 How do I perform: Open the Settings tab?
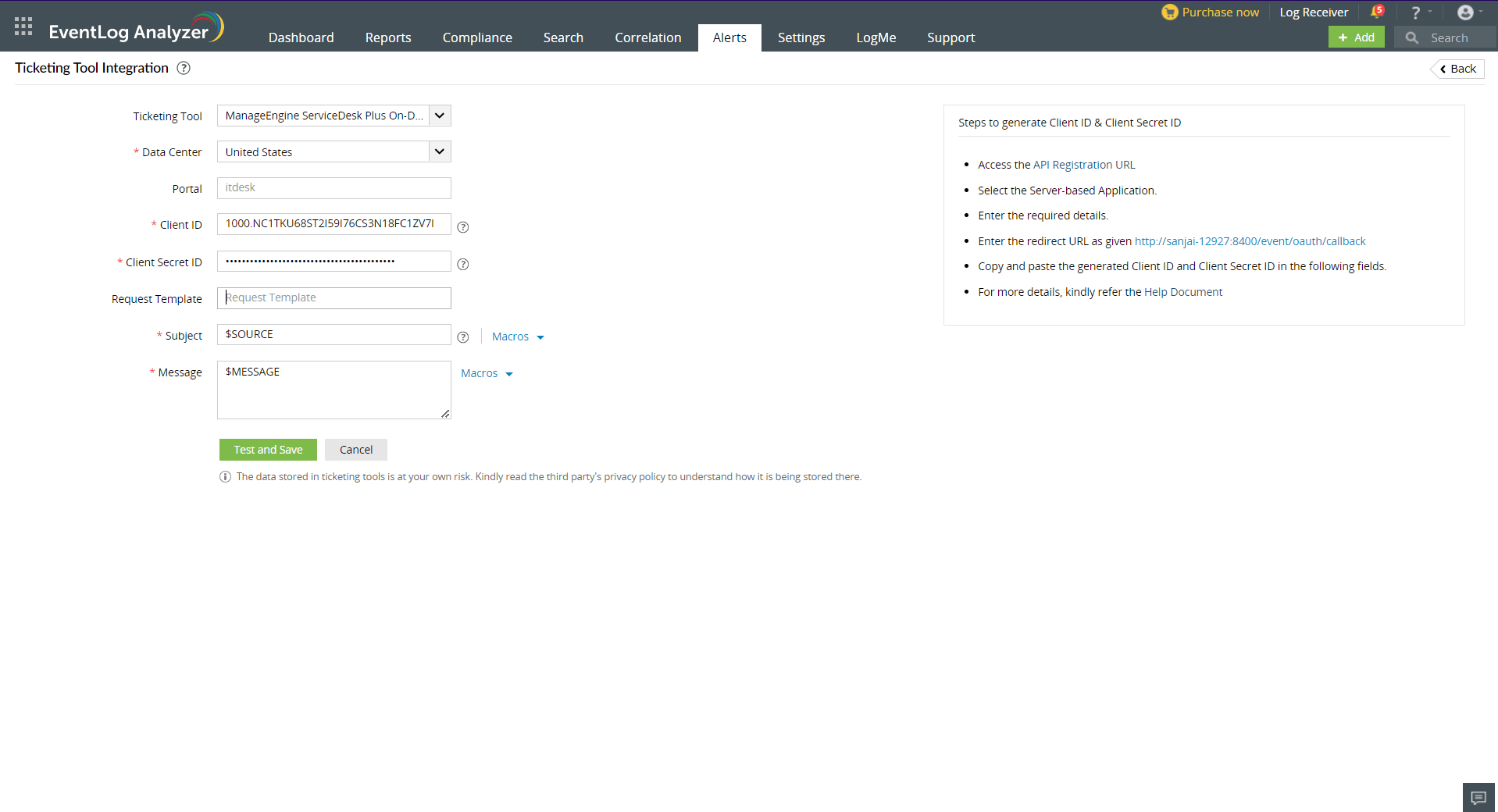click(801, 37)
